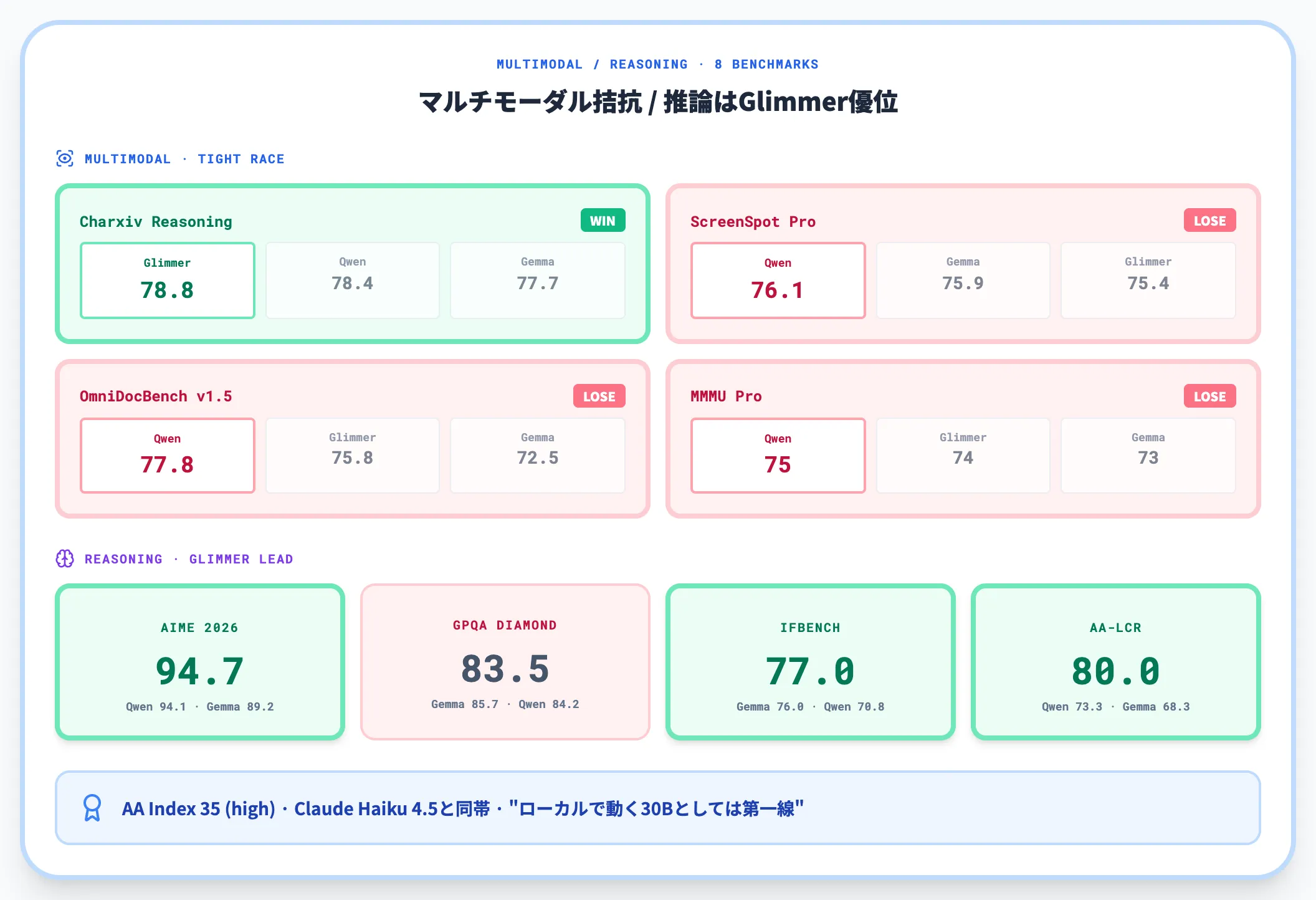The image size is (1316, 900).
Task: Click the 'Gemma 76.0 · Qwen 70.8' comparison text
Action: pos(810,707)
